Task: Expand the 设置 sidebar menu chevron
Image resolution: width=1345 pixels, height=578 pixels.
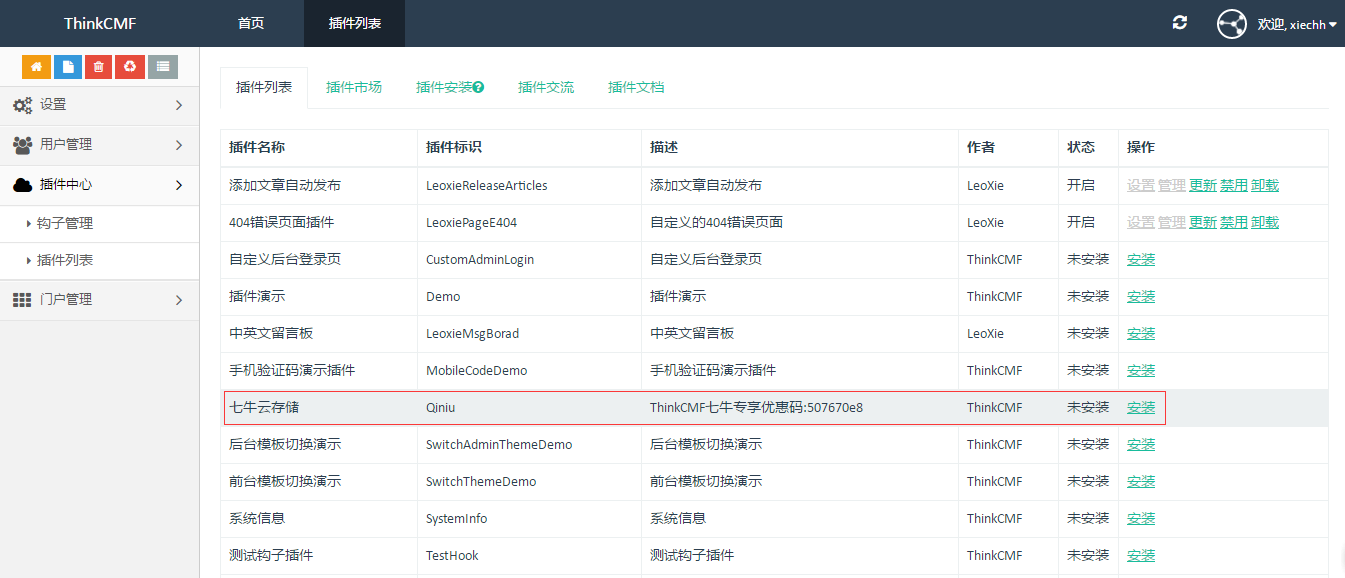Action: pos(179,105)
